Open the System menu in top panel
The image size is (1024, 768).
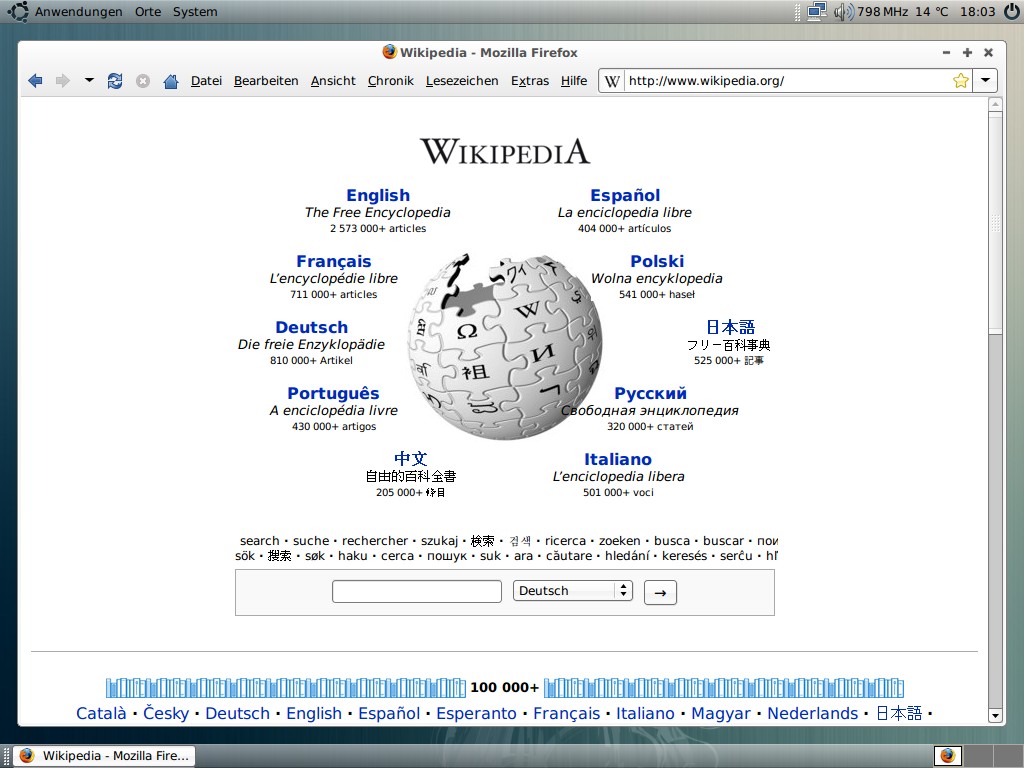(x=195, y=12)
